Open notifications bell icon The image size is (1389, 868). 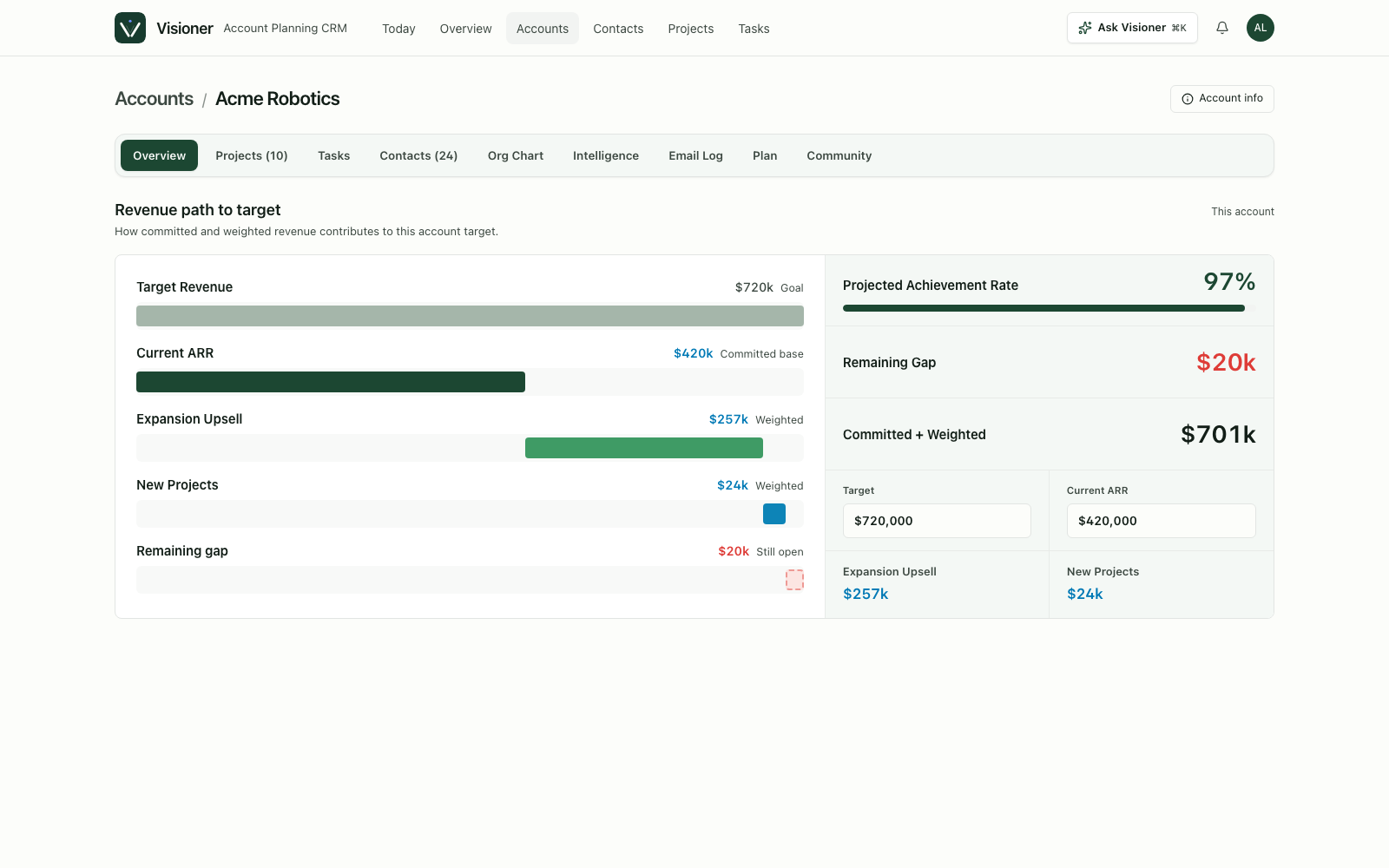click(x=1222, y=28)
